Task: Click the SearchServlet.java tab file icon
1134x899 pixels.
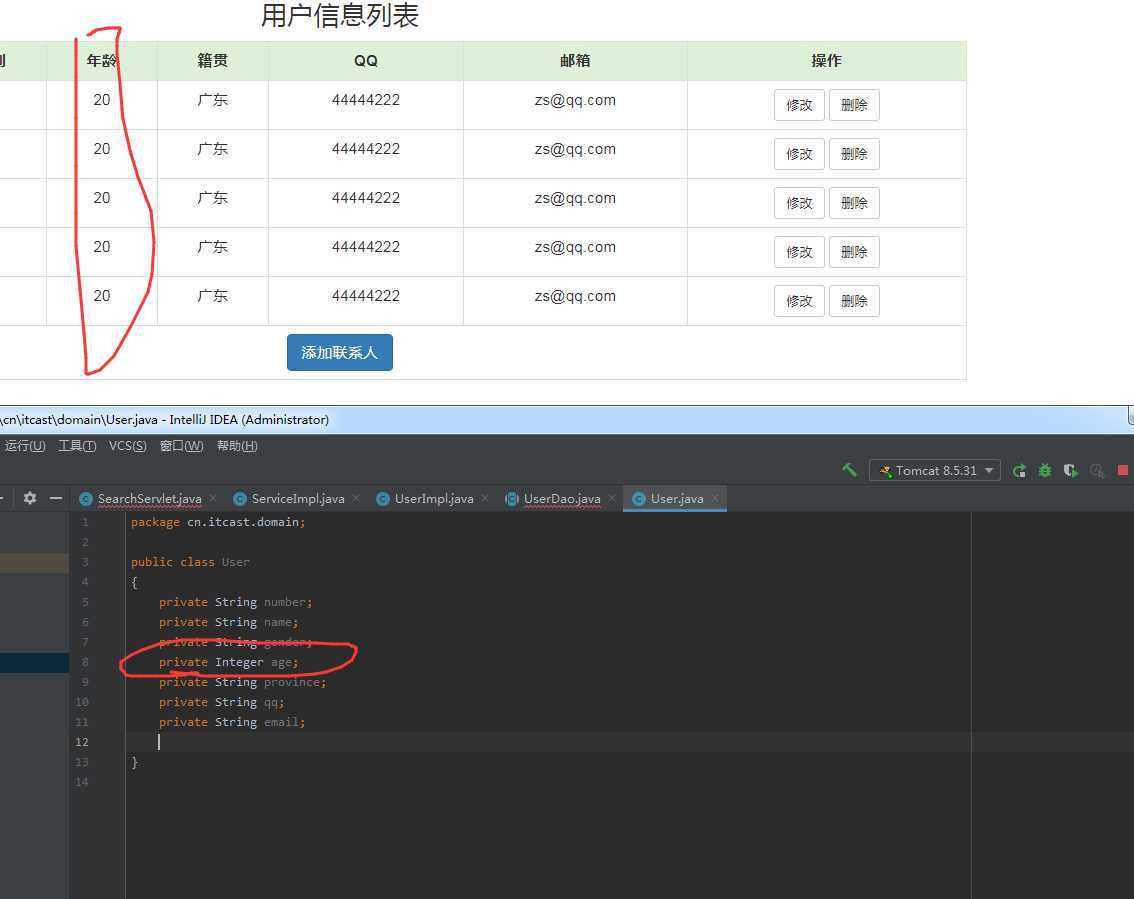Action: tap(85, 498)
